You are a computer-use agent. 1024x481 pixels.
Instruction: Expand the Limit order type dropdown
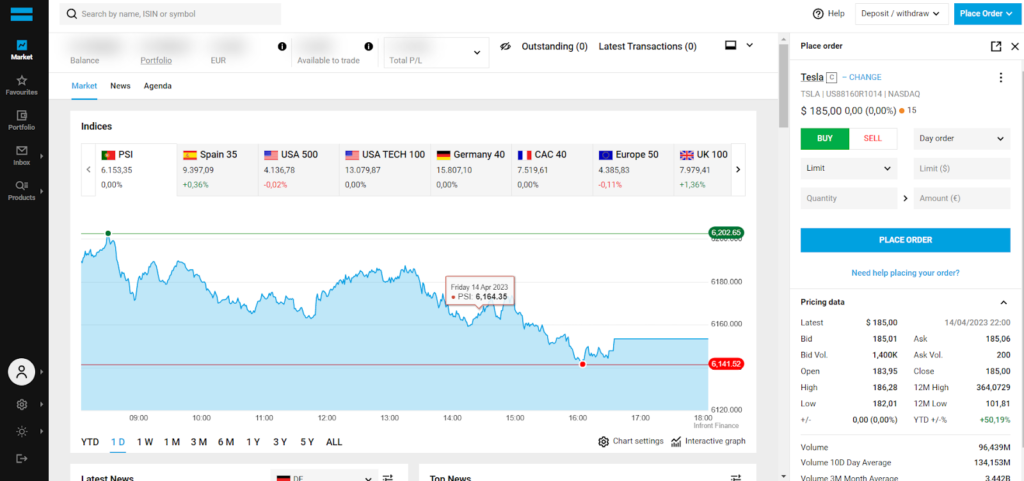(848, 169)
